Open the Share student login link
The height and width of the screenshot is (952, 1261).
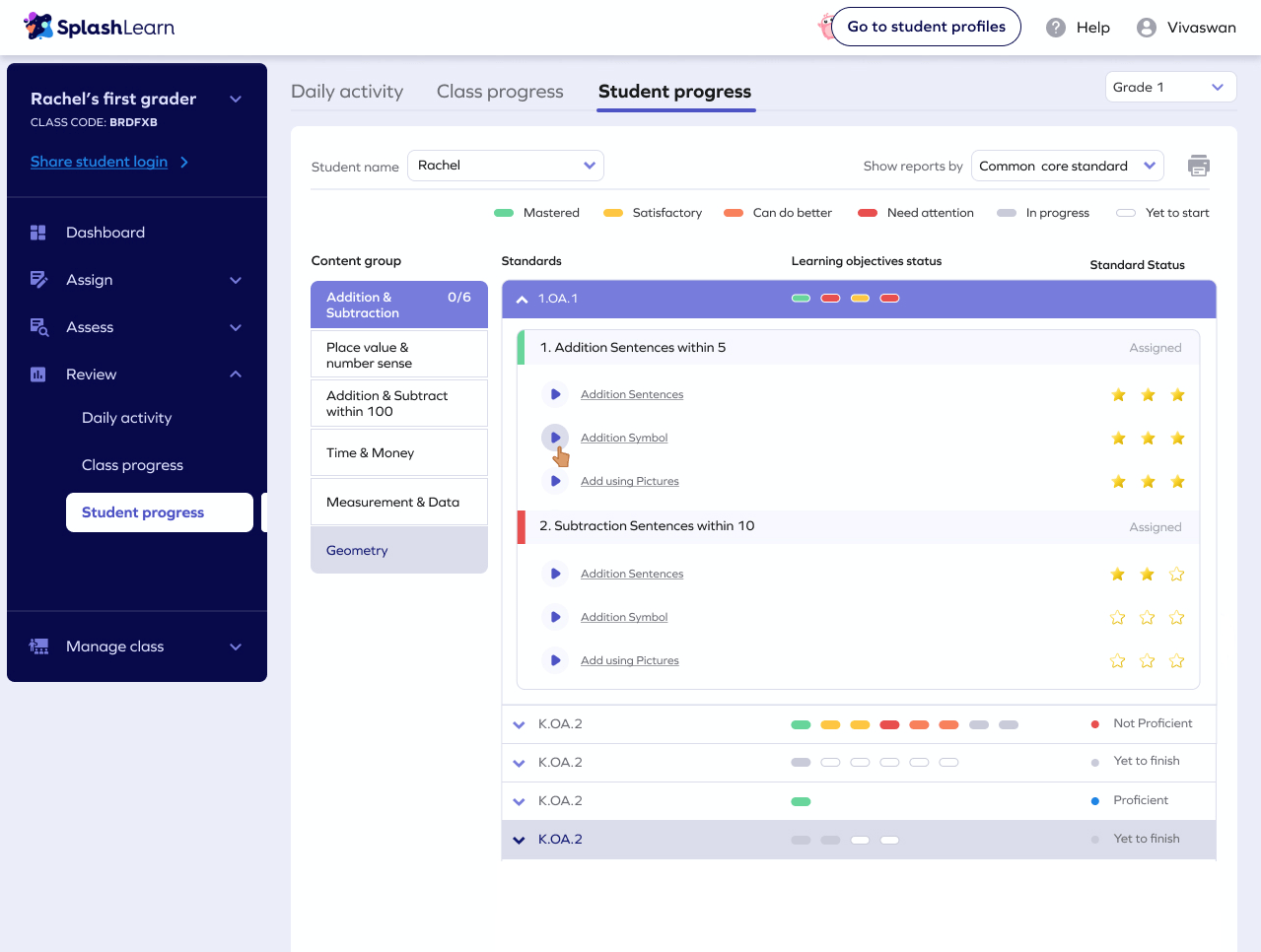click(x=102, y=161)
